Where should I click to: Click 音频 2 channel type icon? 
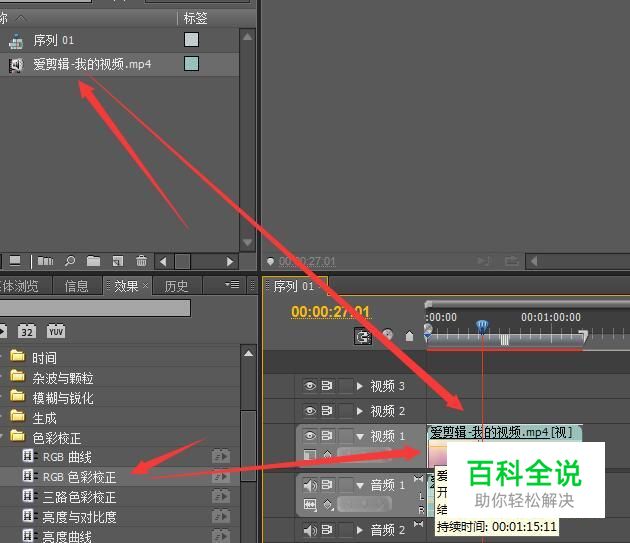point(418,524)
